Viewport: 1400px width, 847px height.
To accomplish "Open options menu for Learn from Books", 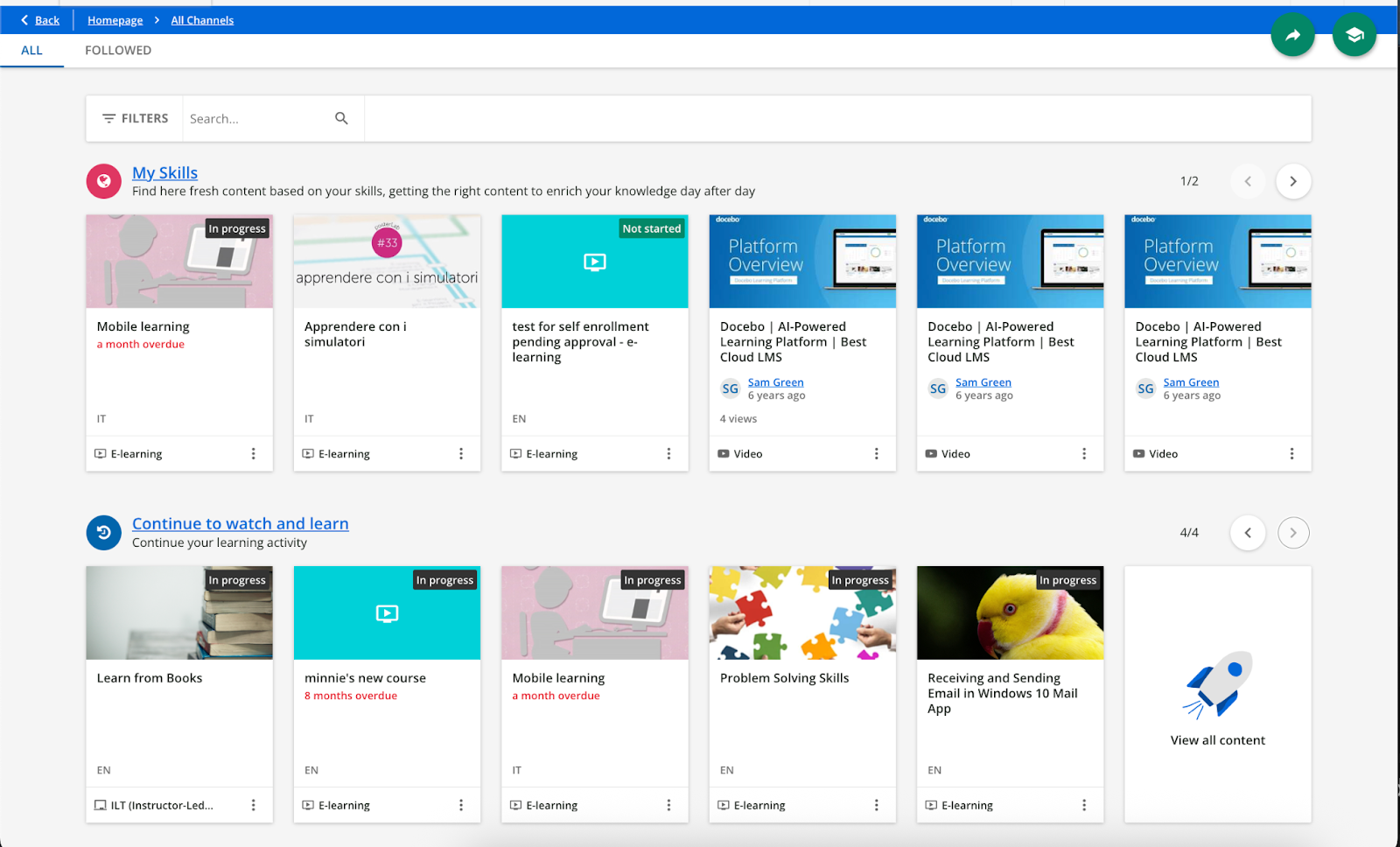I will point(254,805).
